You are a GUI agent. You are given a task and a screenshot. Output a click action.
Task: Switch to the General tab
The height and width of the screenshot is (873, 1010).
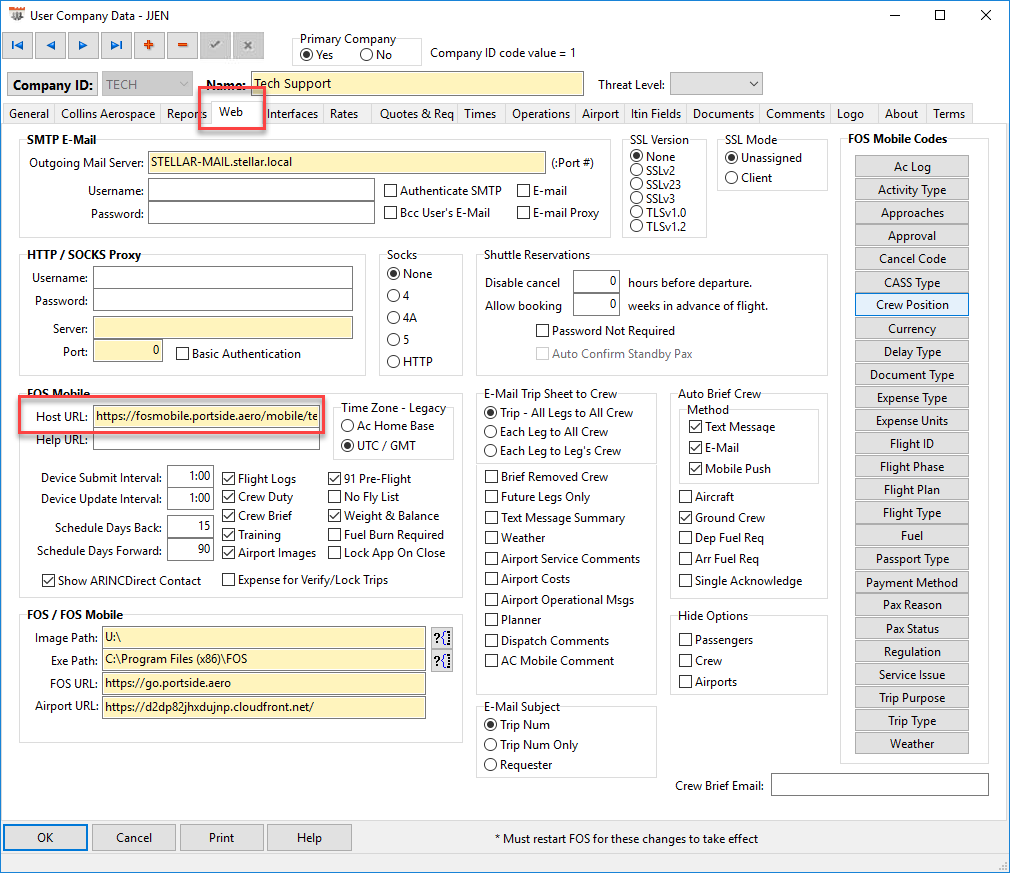pos(29,113)
